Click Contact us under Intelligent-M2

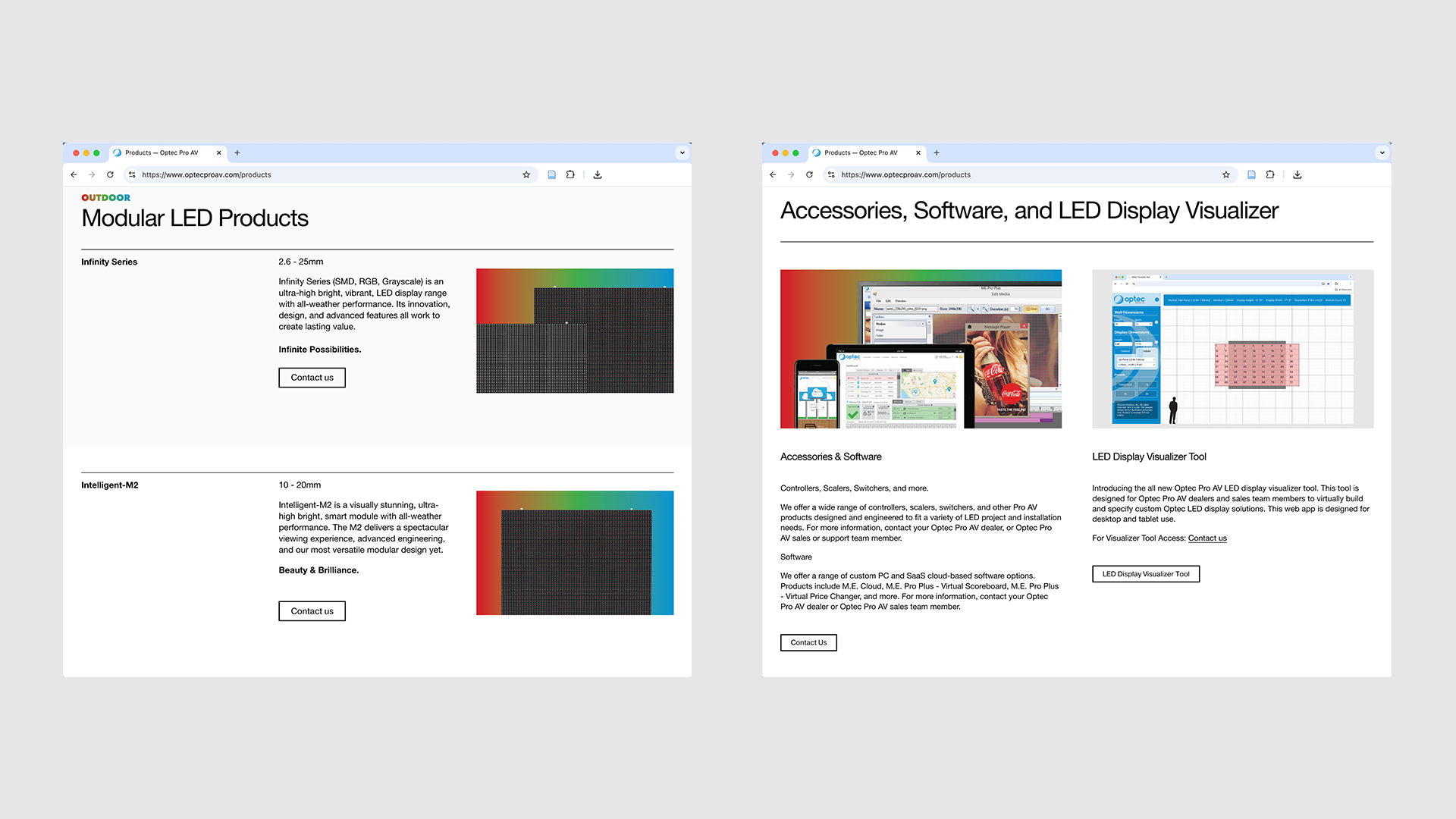[312, 611]
